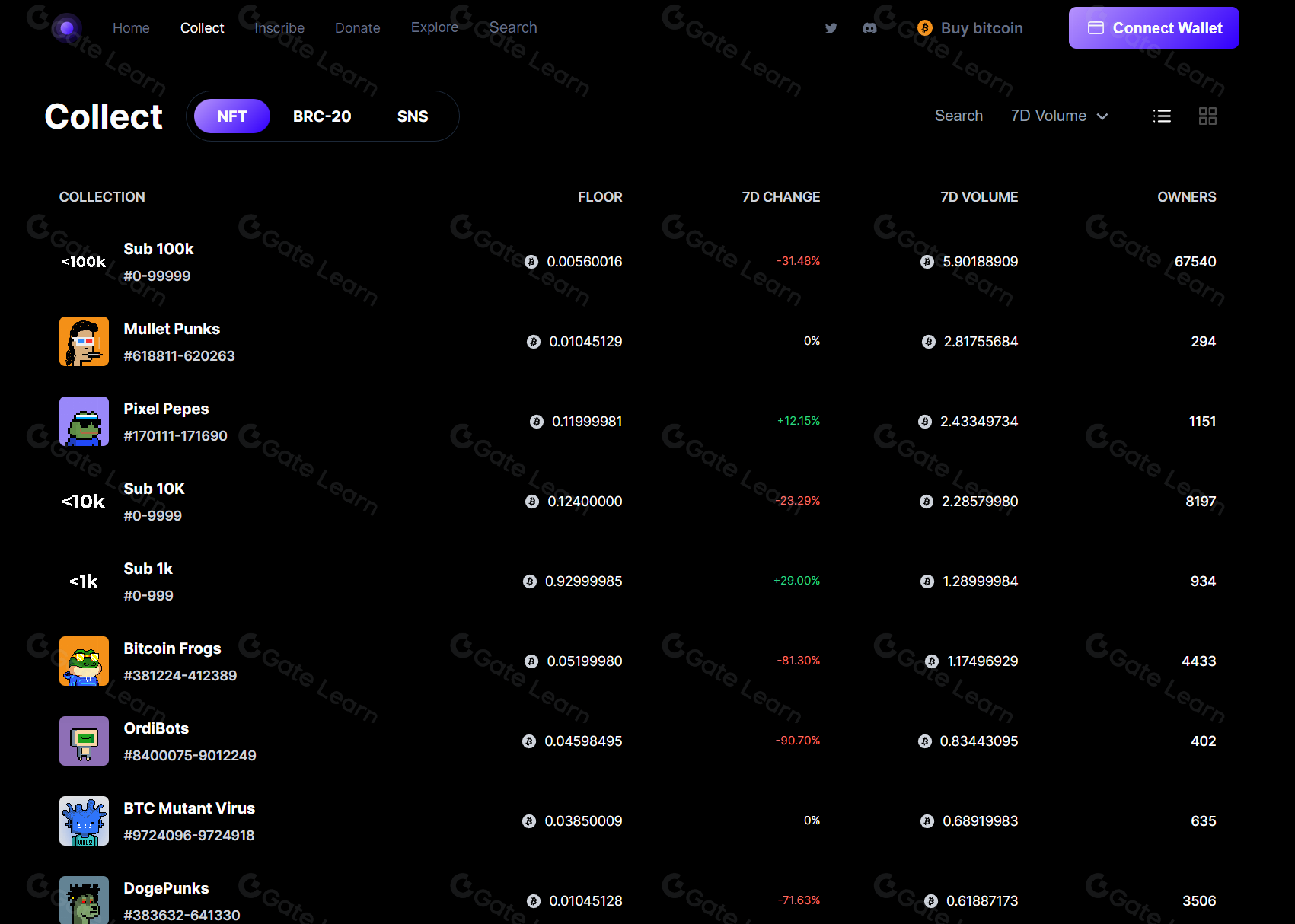Image resolution: width=1295 pixels, height=924 pixels.
Task: Click the Pixel Pepes avatar image
Action: (84, 422)
